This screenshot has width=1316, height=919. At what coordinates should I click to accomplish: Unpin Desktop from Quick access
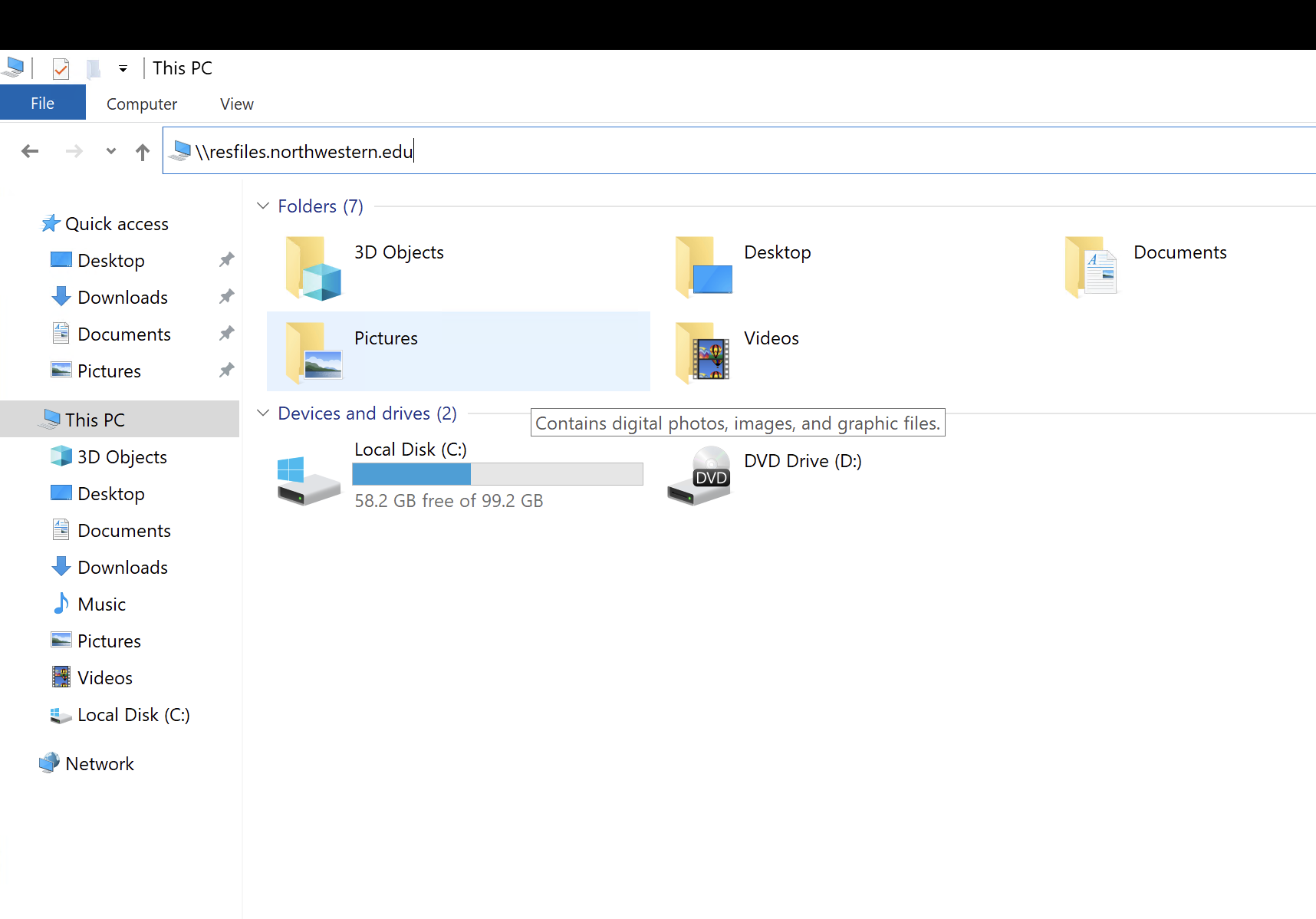226,260
